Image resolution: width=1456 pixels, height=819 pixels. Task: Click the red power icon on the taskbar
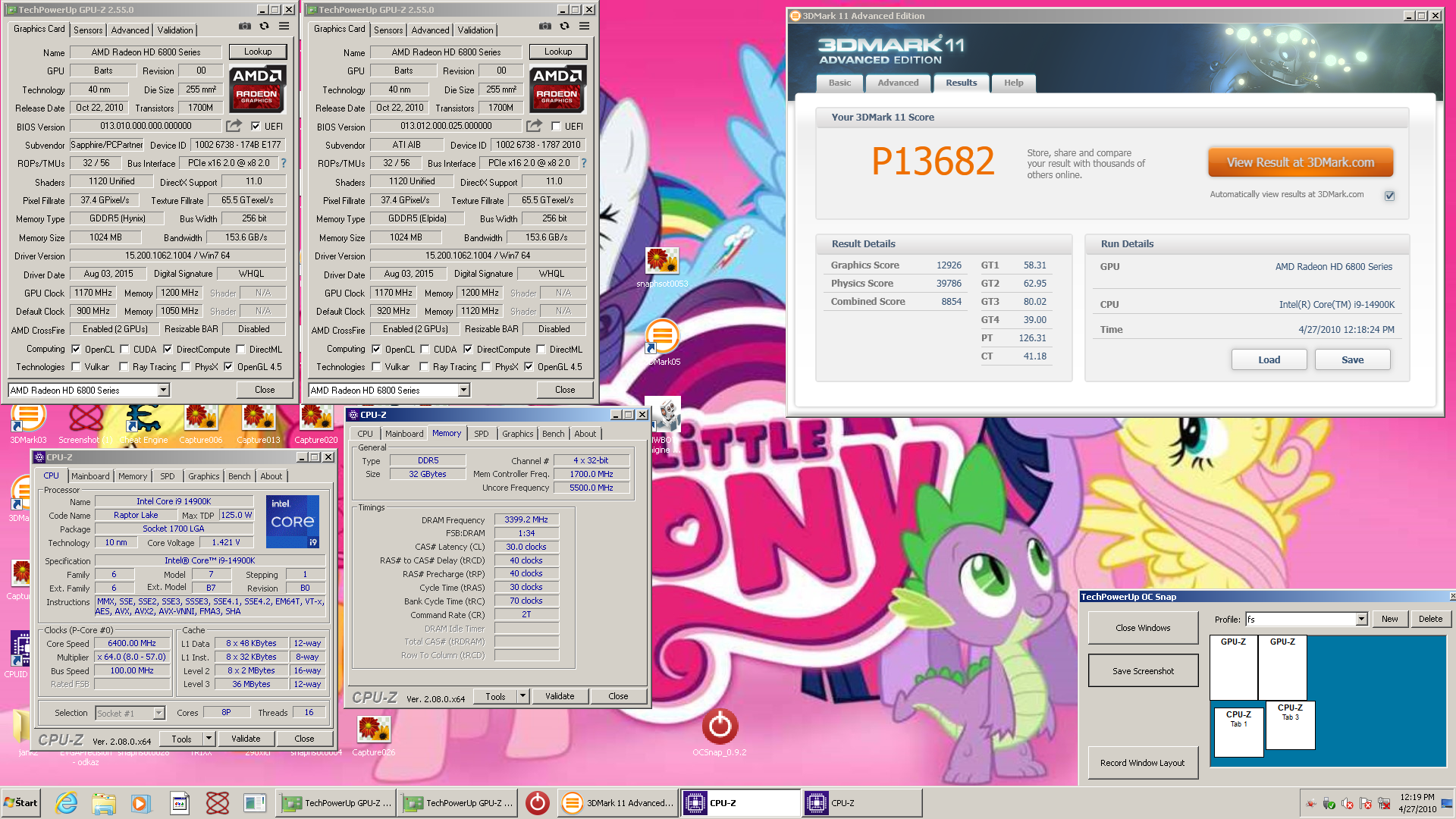pyautogui.click(x=538, y=803)
